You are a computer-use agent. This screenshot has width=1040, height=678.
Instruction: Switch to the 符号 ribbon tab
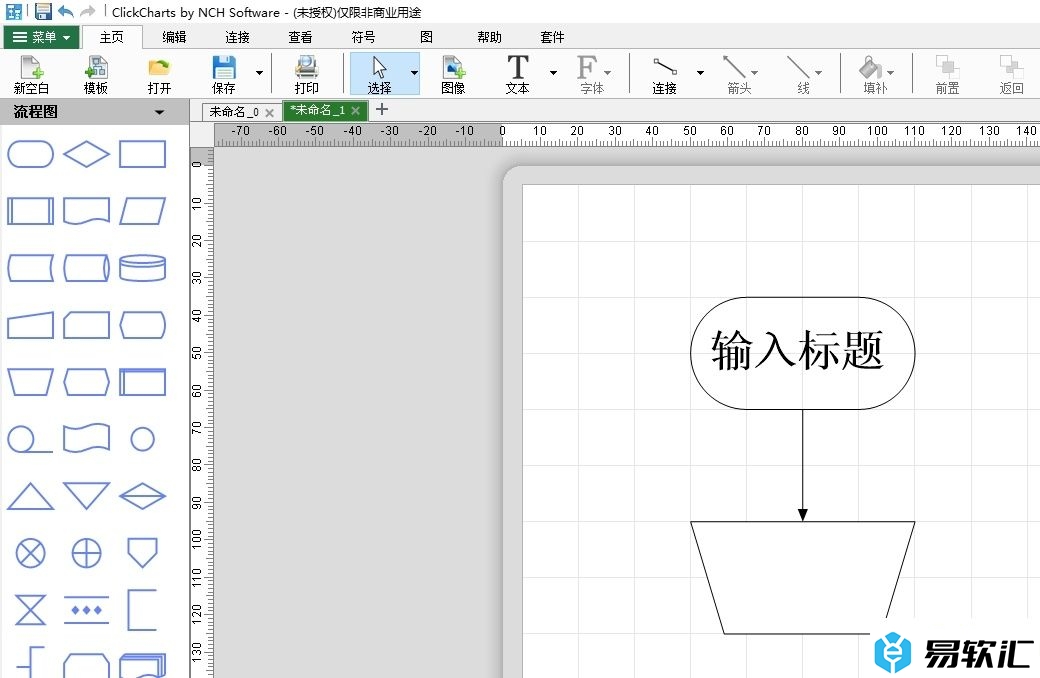click(x=363, y=37)
